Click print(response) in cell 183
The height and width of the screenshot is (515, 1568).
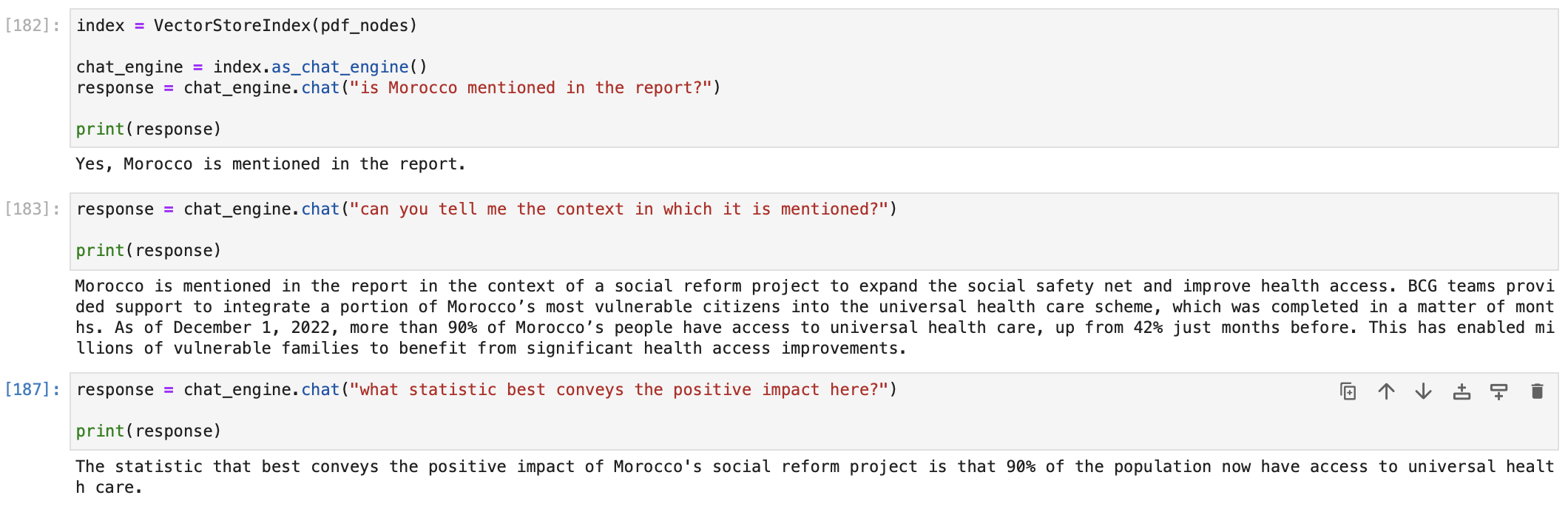coord(148,251)
